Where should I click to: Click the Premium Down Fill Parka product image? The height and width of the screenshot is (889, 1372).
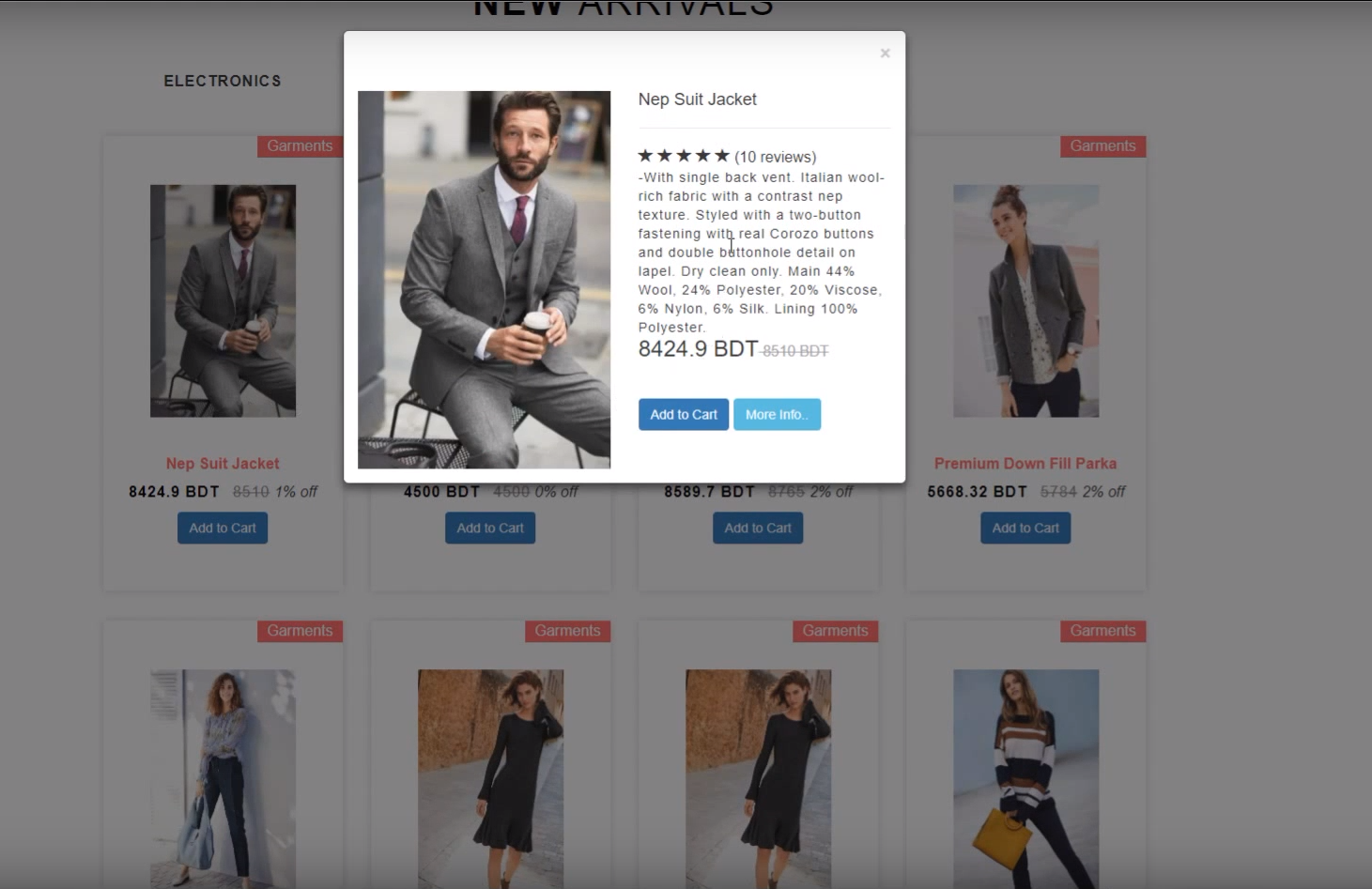1025,301
